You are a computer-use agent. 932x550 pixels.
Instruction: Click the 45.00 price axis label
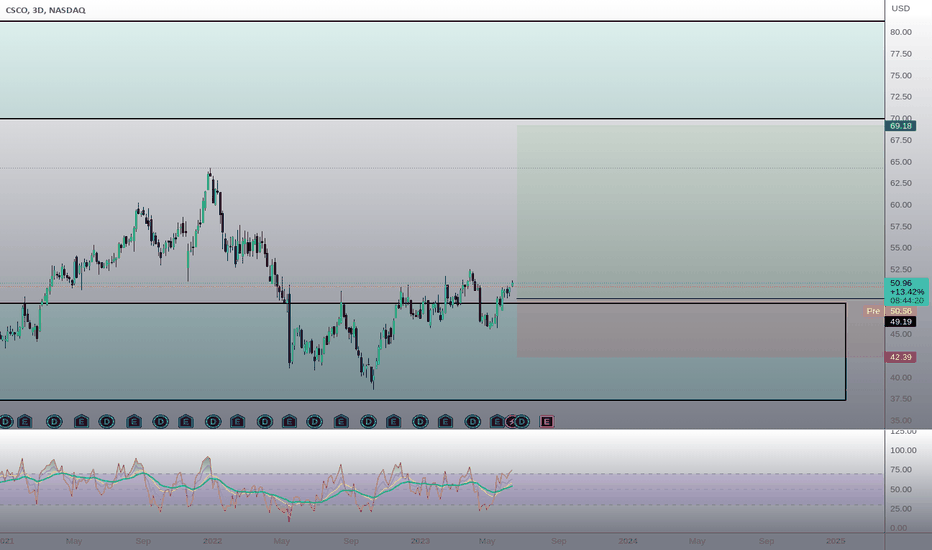pos(900,334)
